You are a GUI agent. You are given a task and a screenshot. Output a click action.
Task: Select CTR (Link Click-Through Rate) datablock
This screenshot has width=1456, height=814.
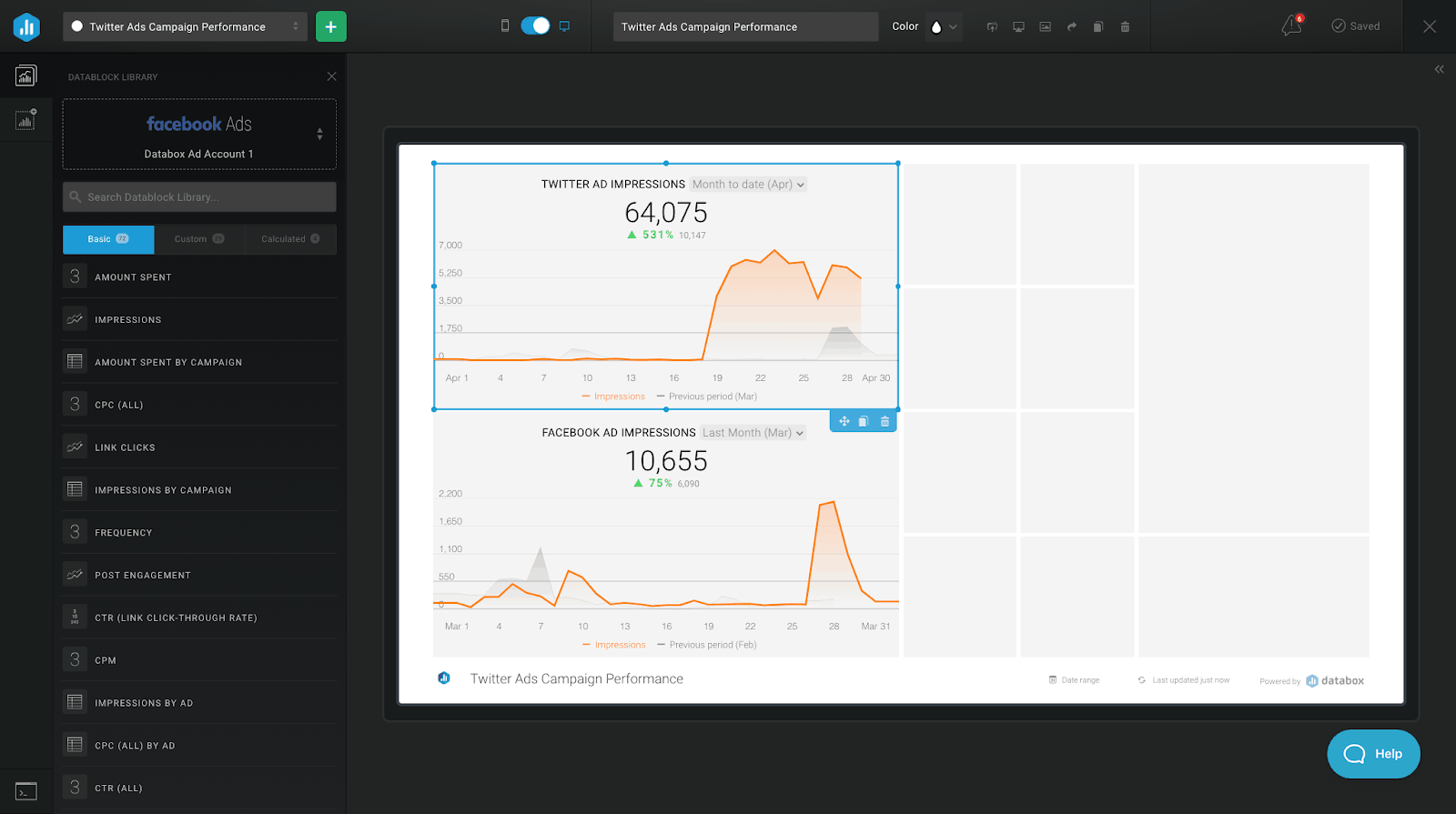coord(199,618)
